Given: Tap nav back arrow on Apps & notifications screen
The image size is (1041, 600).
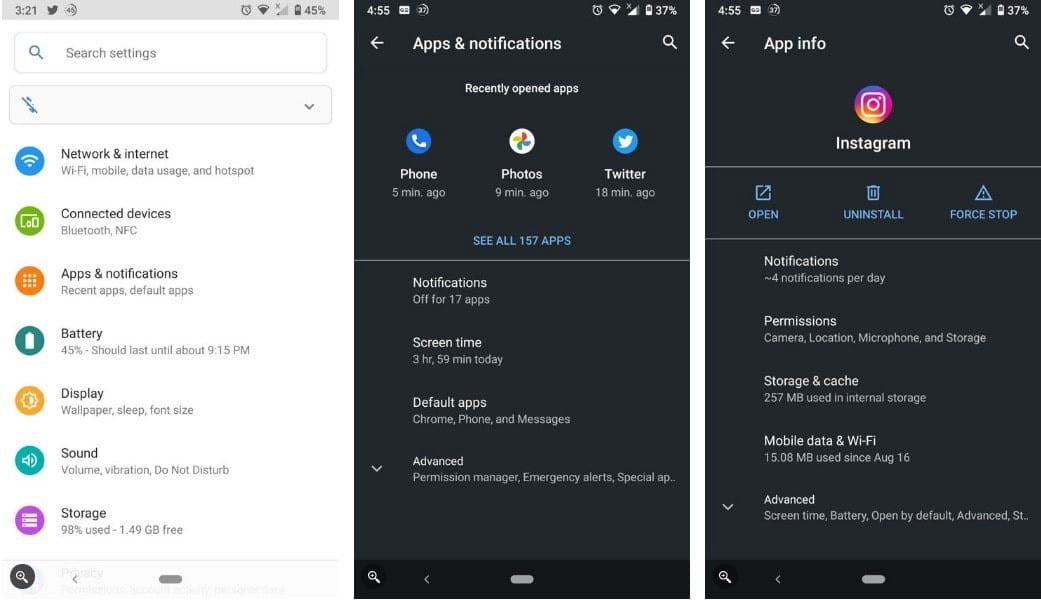Looking at the screenshot, I should (427, 579).
